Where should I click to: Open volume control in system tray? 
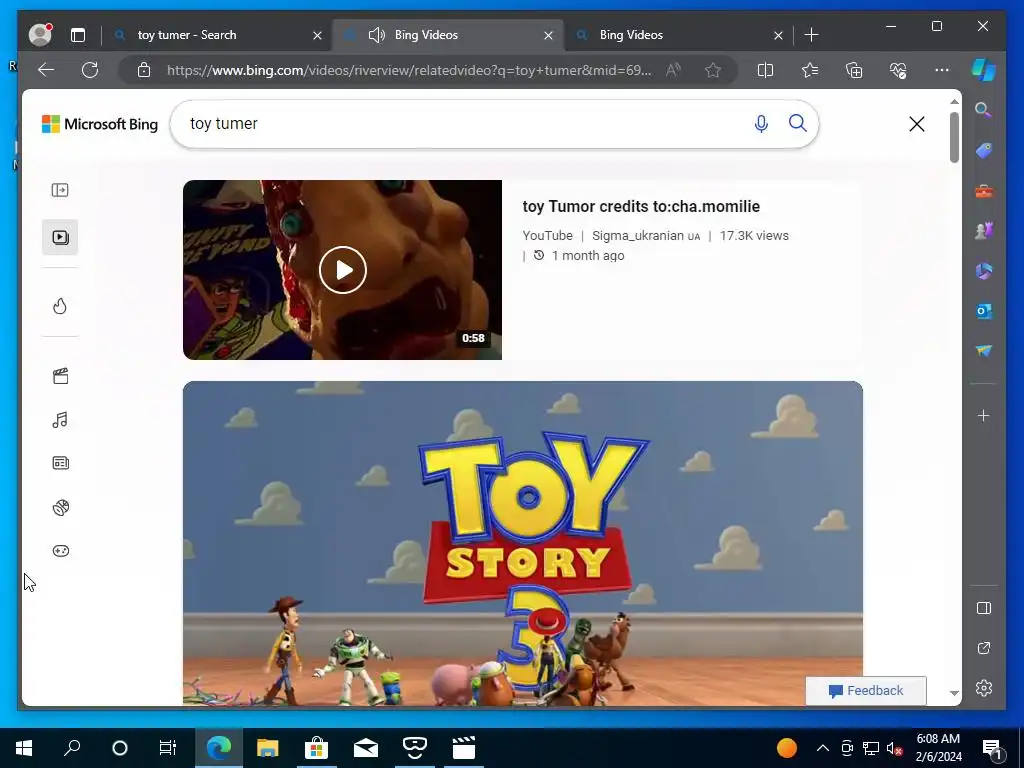point(895,748)
